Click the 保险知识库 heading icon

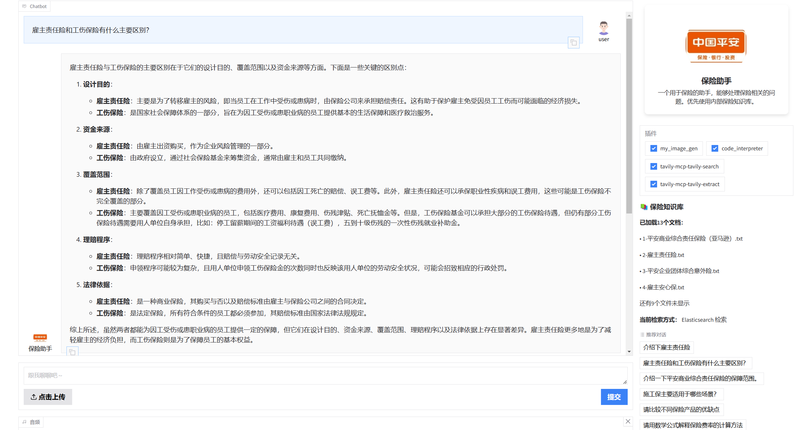click(x=643, y=207)
